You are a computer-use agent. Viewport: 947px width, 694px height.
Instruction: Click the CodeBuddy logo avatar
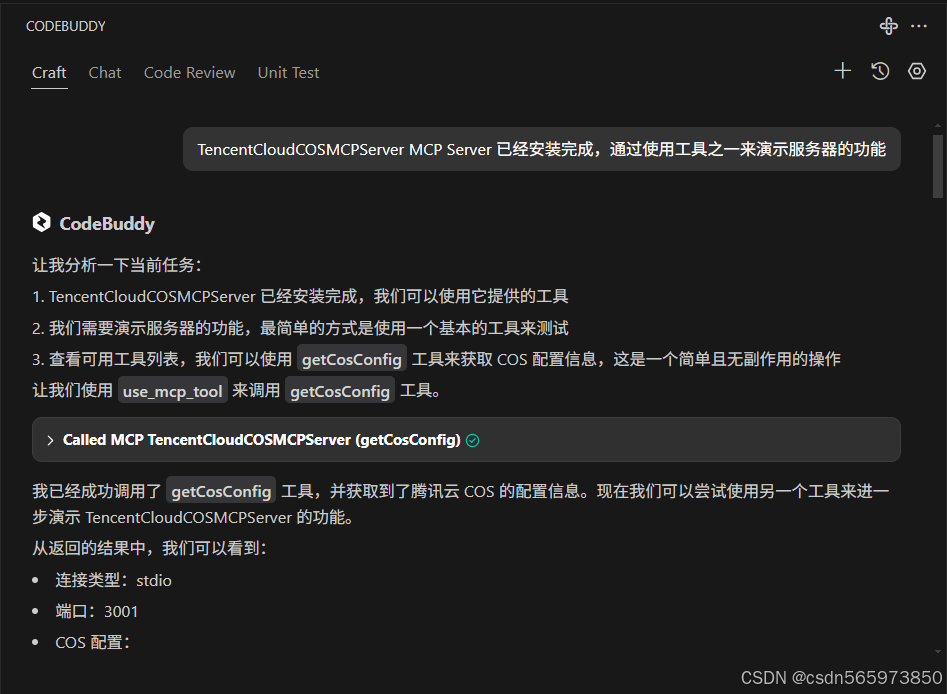pos(42,222)
